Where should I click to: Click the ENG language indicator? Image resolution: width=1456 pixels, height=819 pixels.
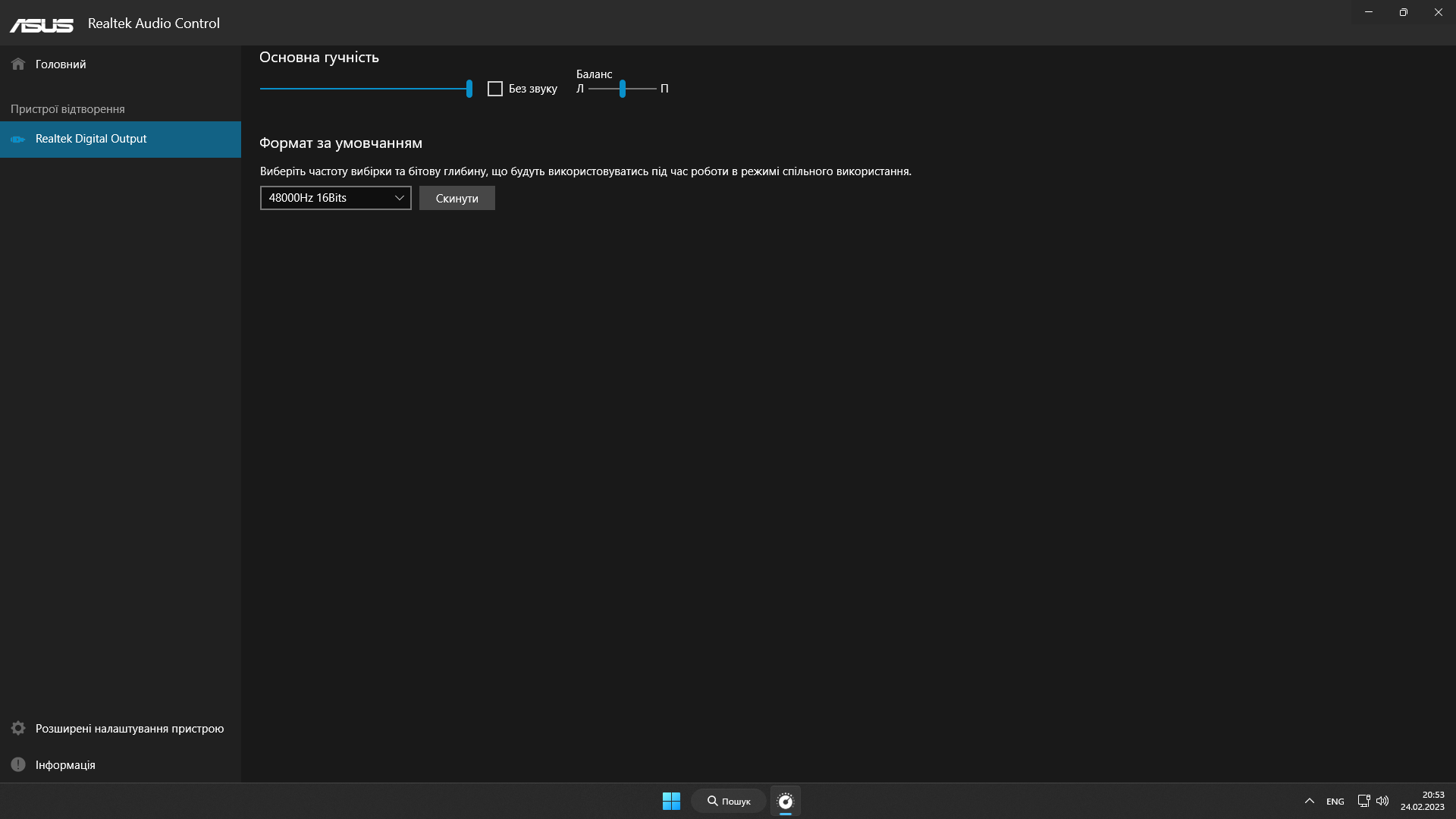1335,802
